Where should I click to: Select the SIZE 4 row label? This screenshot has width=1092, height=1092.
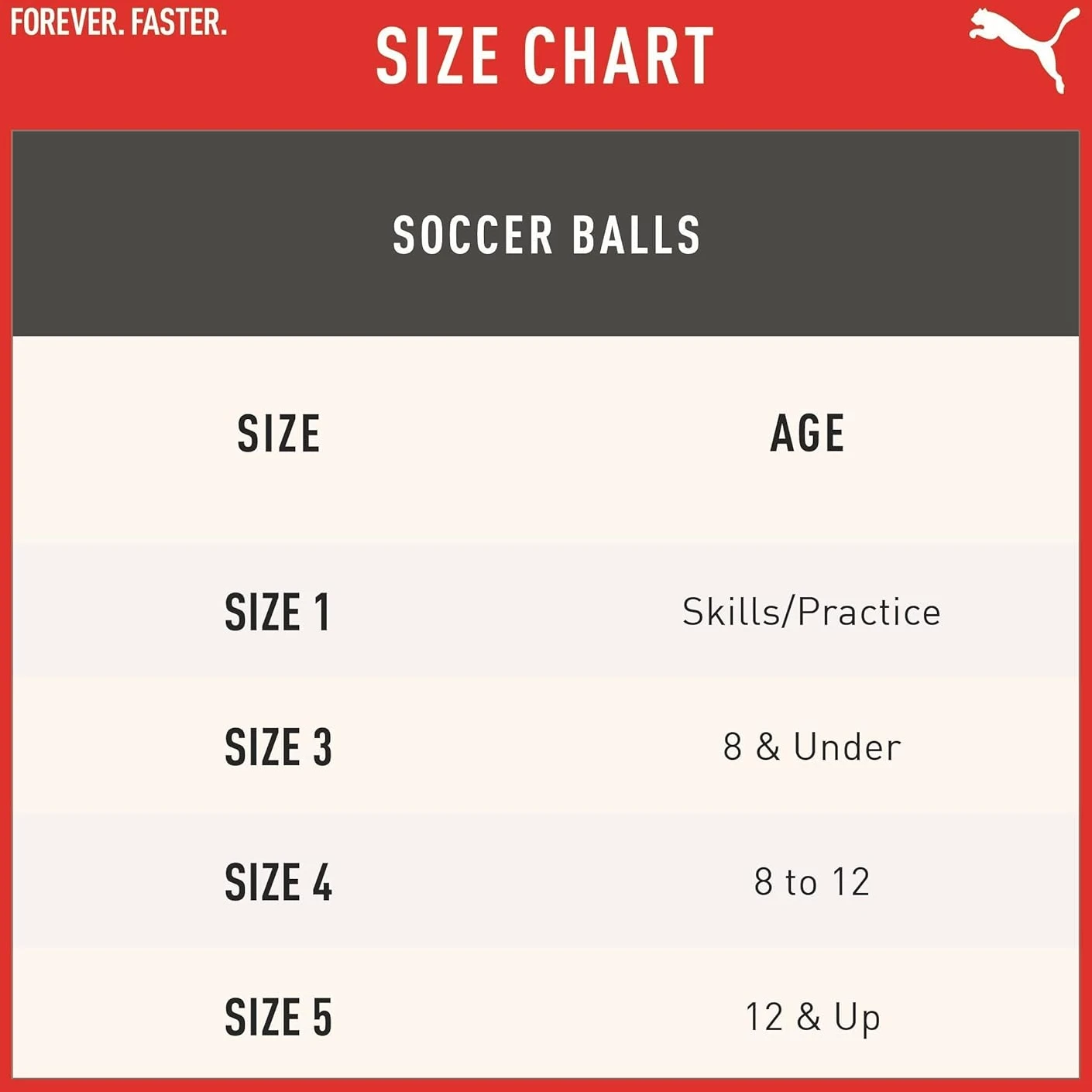(278, 882)
